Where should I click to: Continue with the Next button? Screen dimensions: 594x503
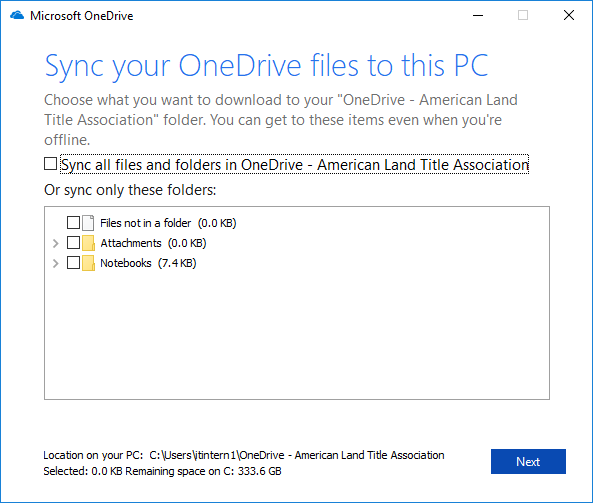click(528, 461)
